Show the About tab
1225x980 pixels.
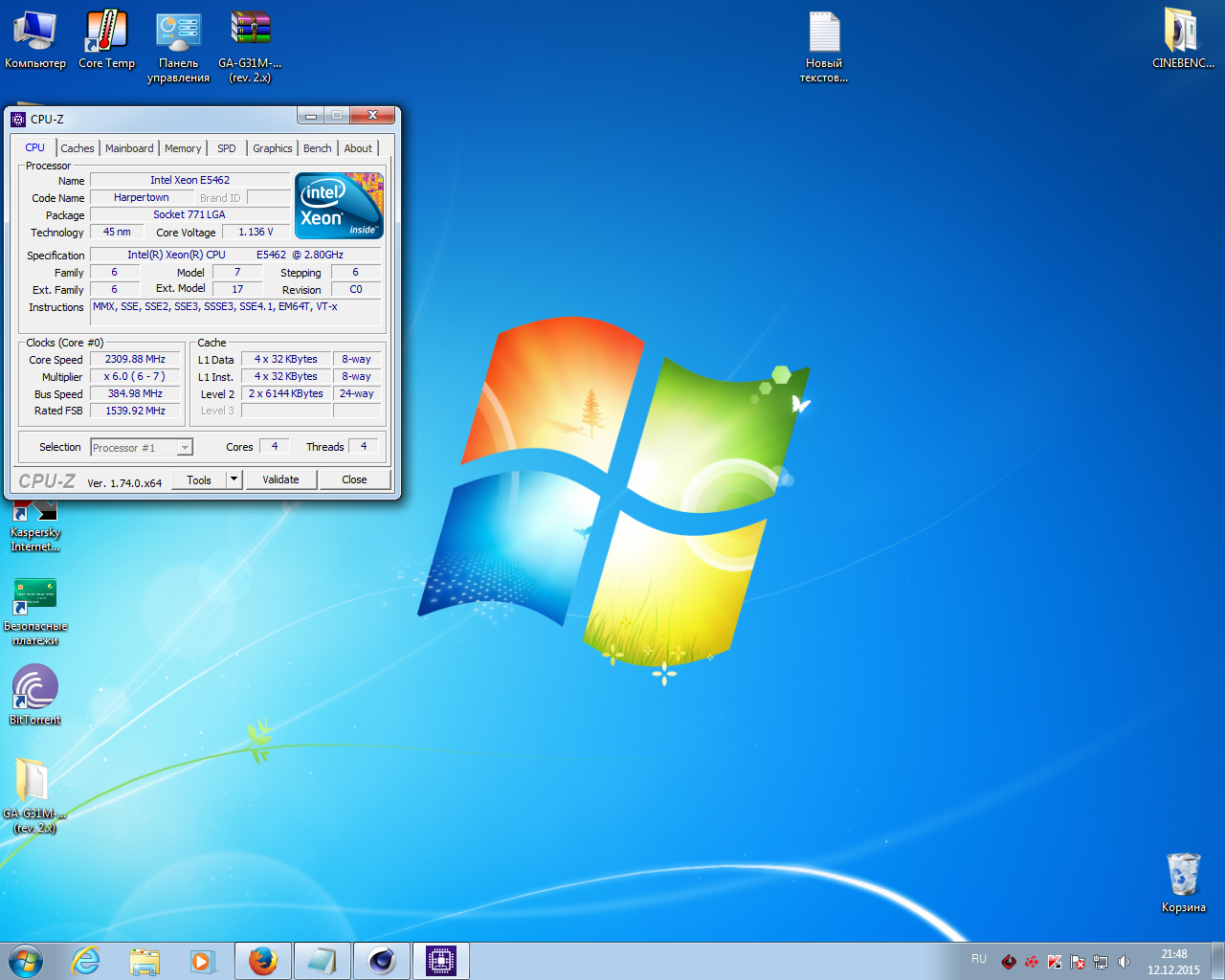(358, 148)
